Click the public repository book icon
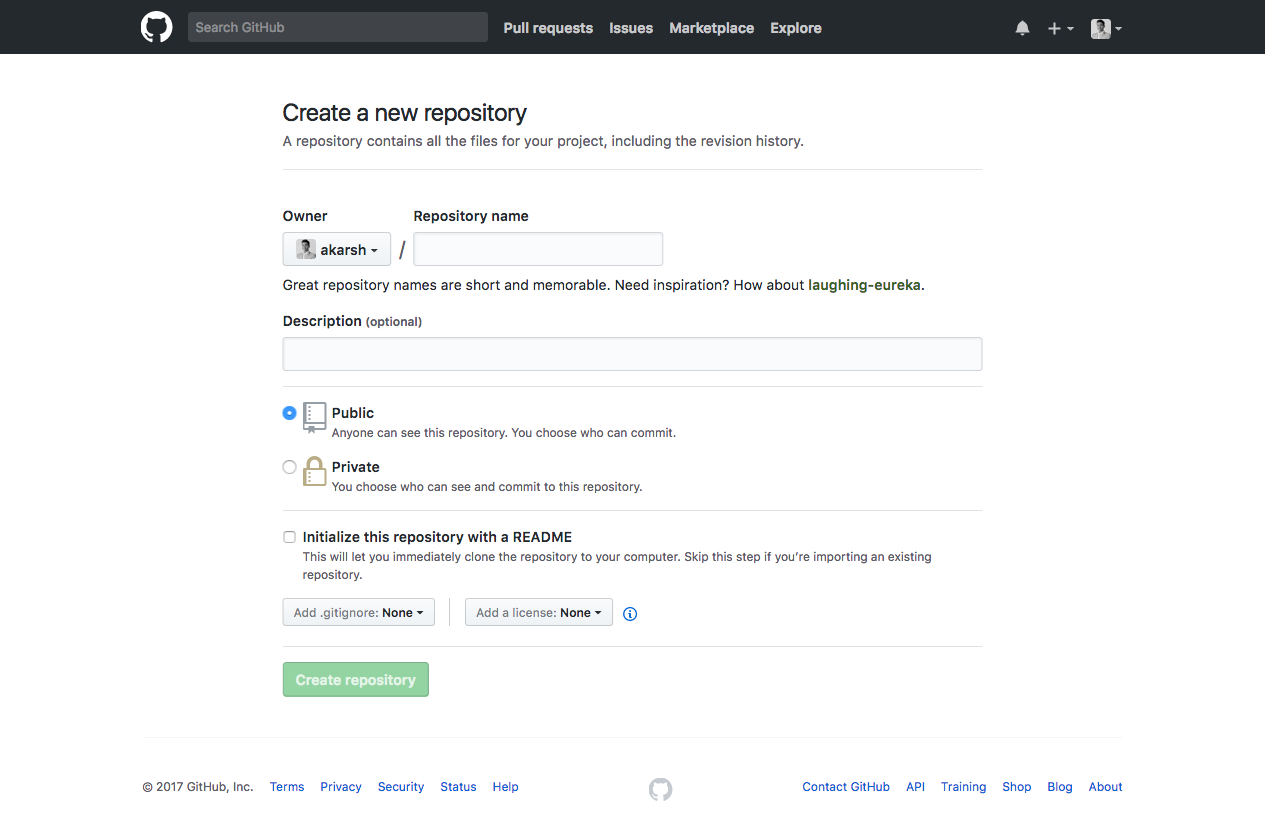1265x828 pixels. pos(315,417)
